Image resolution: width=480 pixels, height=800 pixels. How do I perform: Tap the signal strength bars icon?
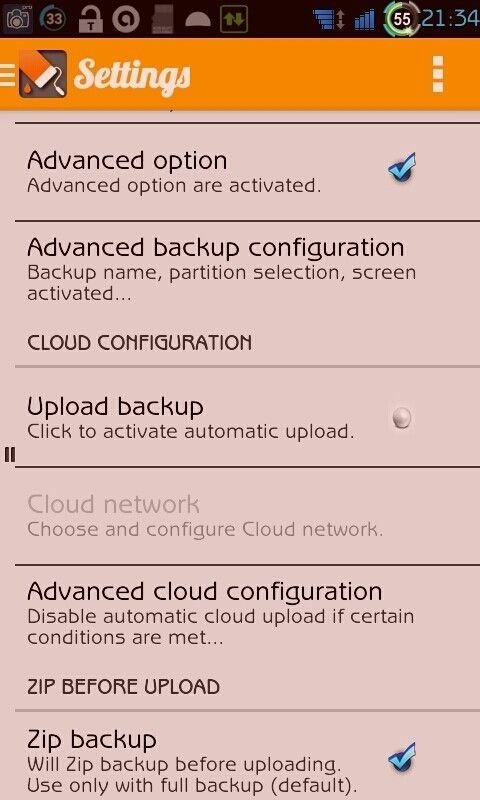[x=365, y=20]
